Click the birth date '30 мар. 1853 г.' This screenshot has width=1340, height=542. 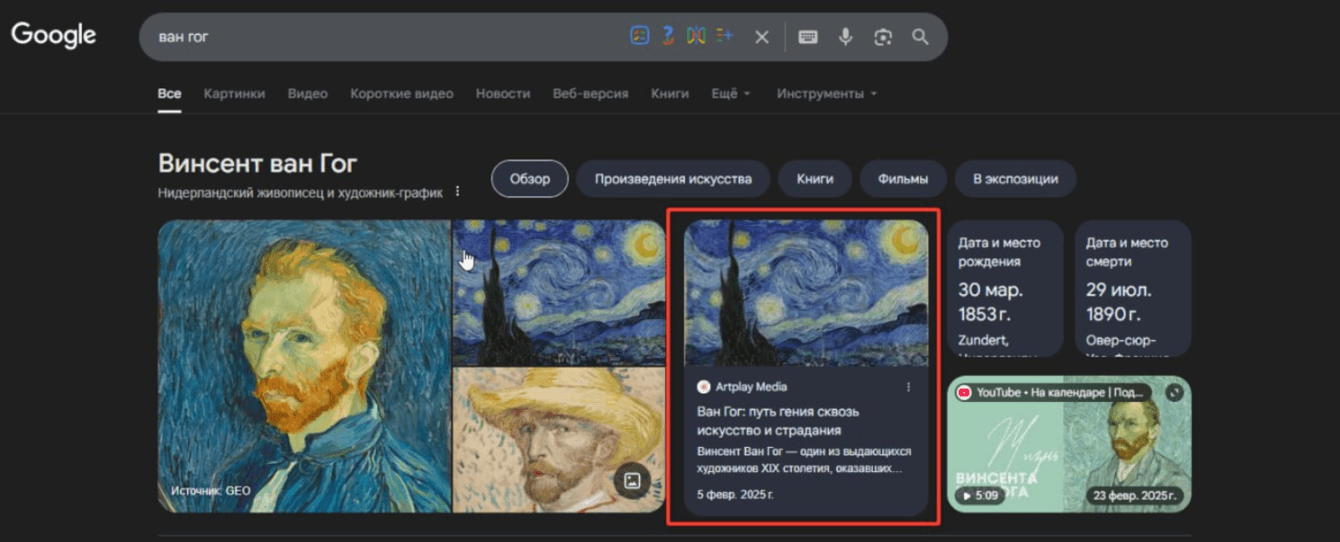(991, 301)
